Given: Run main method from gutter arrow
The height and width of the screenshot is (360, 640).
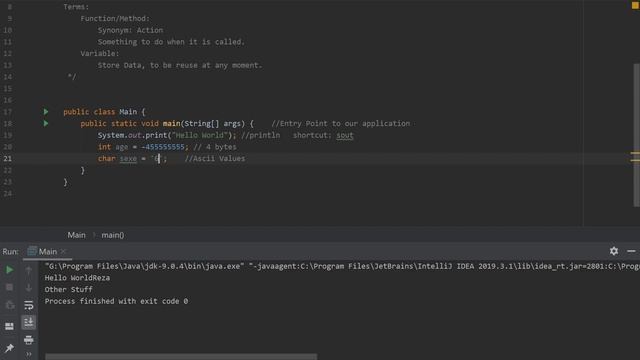Looking at the screenshot, I should pyautogui.click(x=46, y=123).
